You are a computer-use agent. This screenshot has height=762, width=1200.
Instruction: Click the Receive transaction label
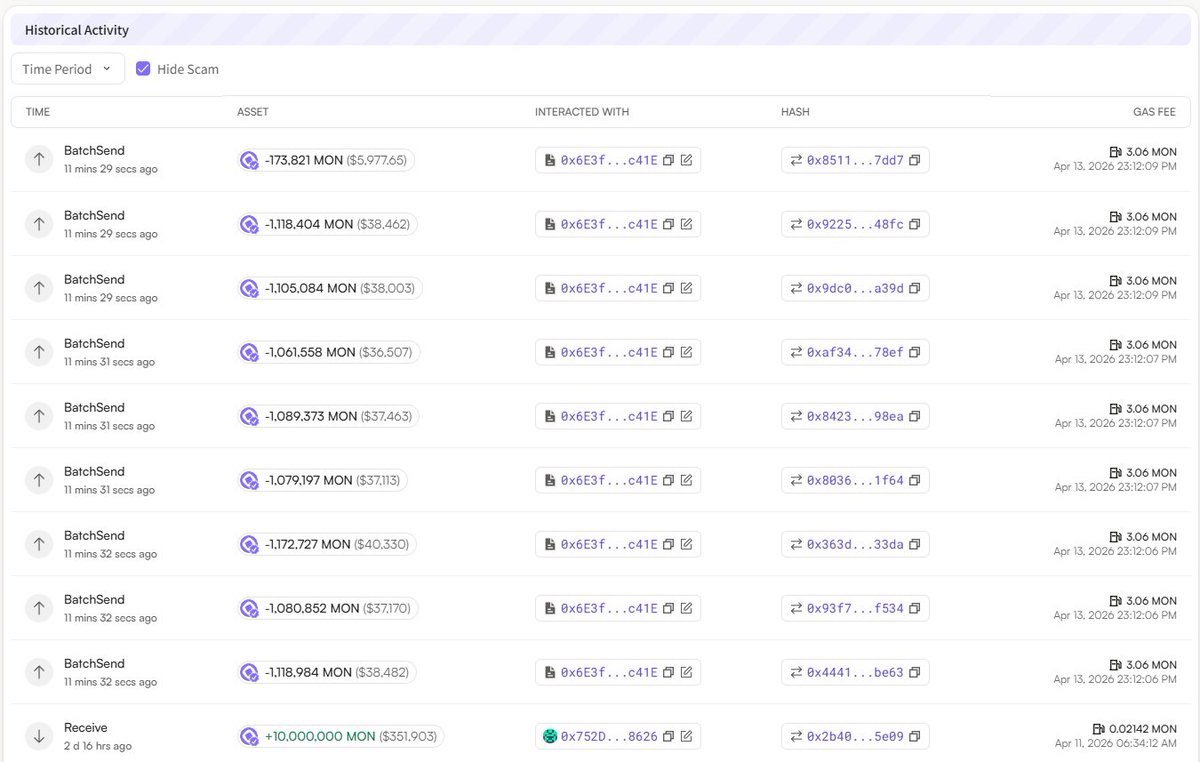tap(86, 728)
